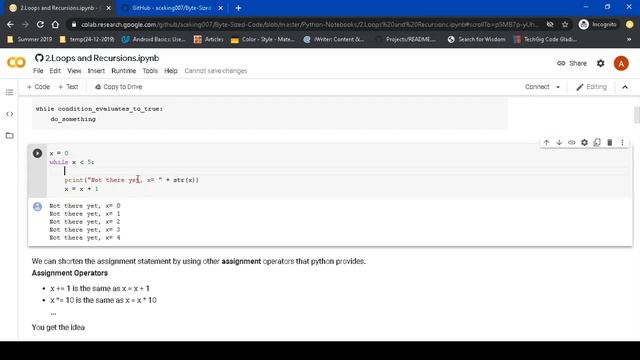
Task: Close the GitHub browser tab
Action: (220, 8)
